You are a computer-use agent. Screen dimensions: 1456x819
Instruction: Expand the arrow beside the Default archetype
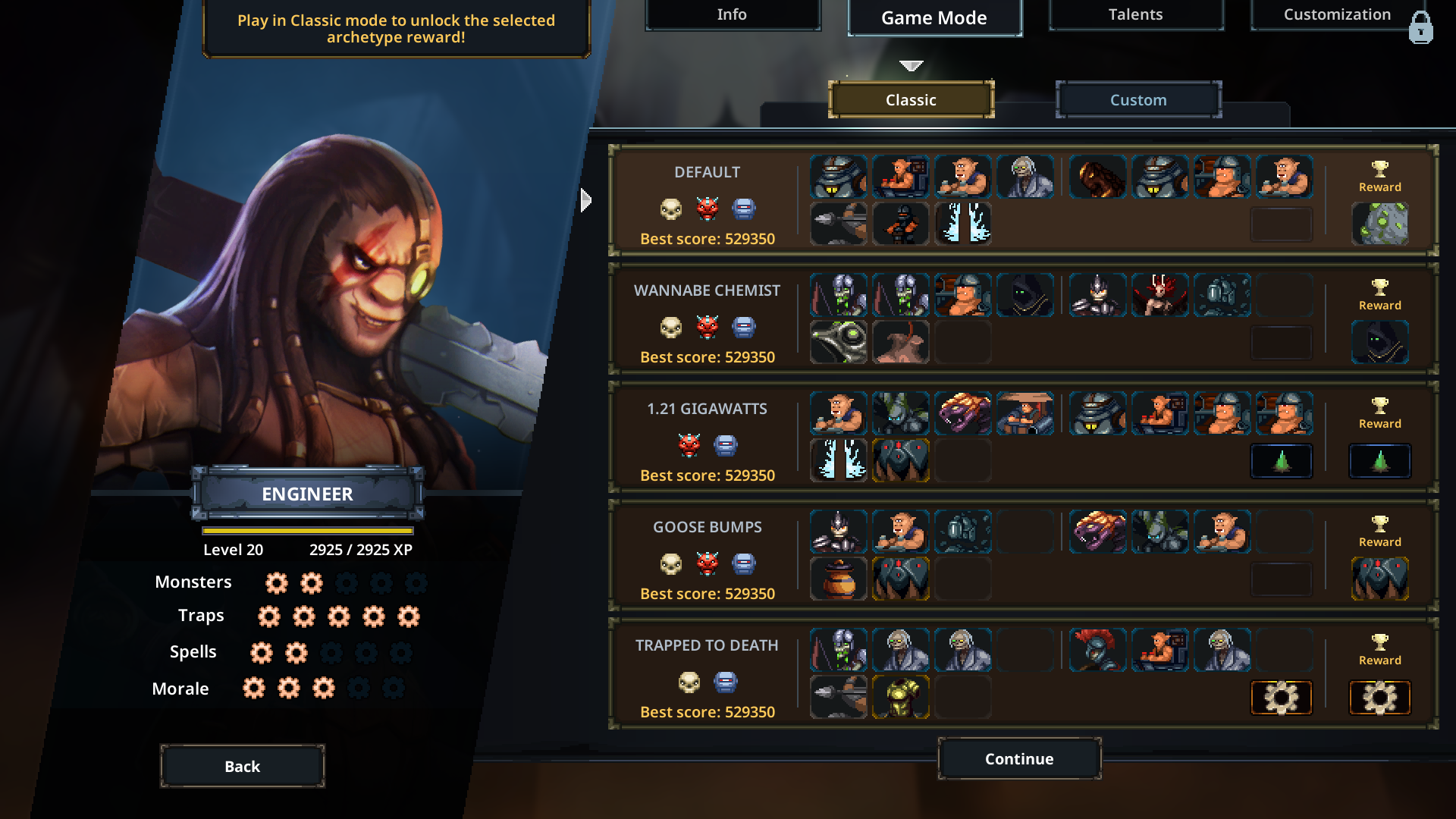coord(585,200)
